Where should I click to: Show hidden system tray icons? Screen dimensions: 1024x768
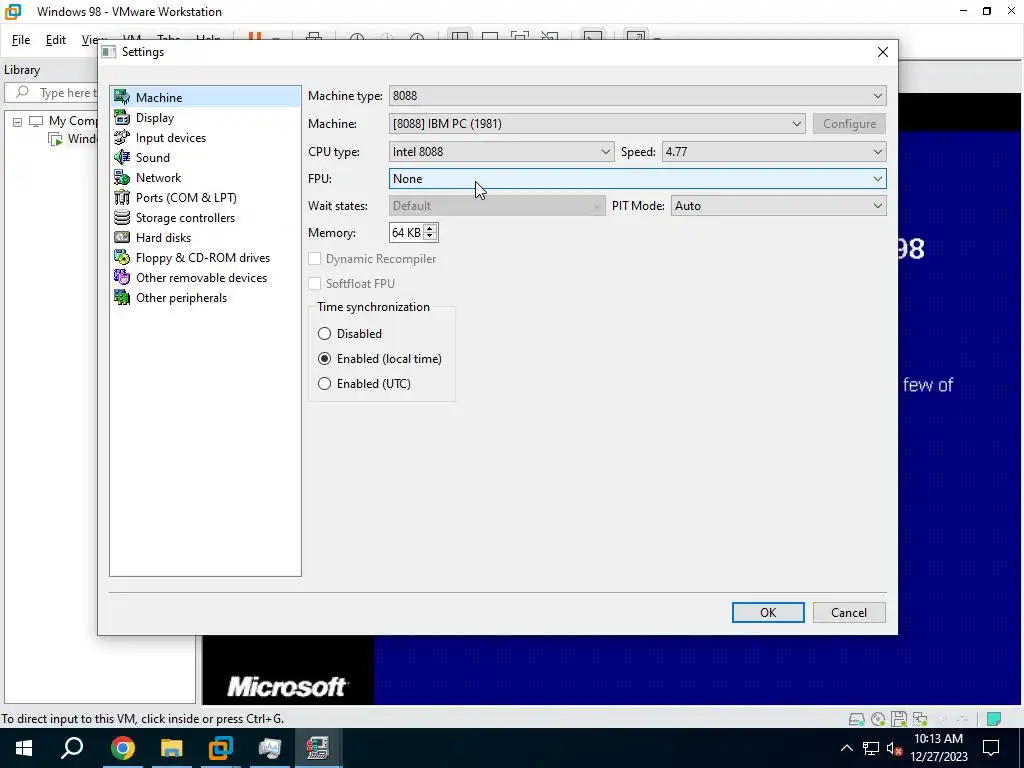point(846,748)
